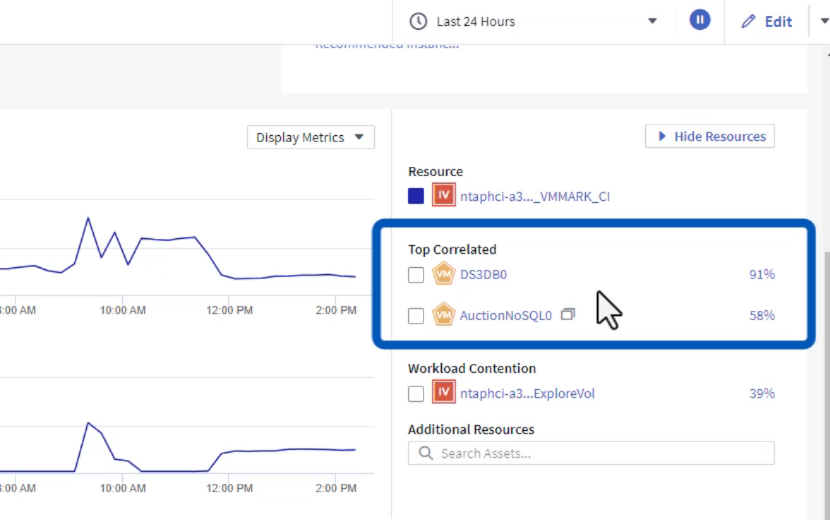Click the AuctionNoSQL0 VM icon

[443, 316]
